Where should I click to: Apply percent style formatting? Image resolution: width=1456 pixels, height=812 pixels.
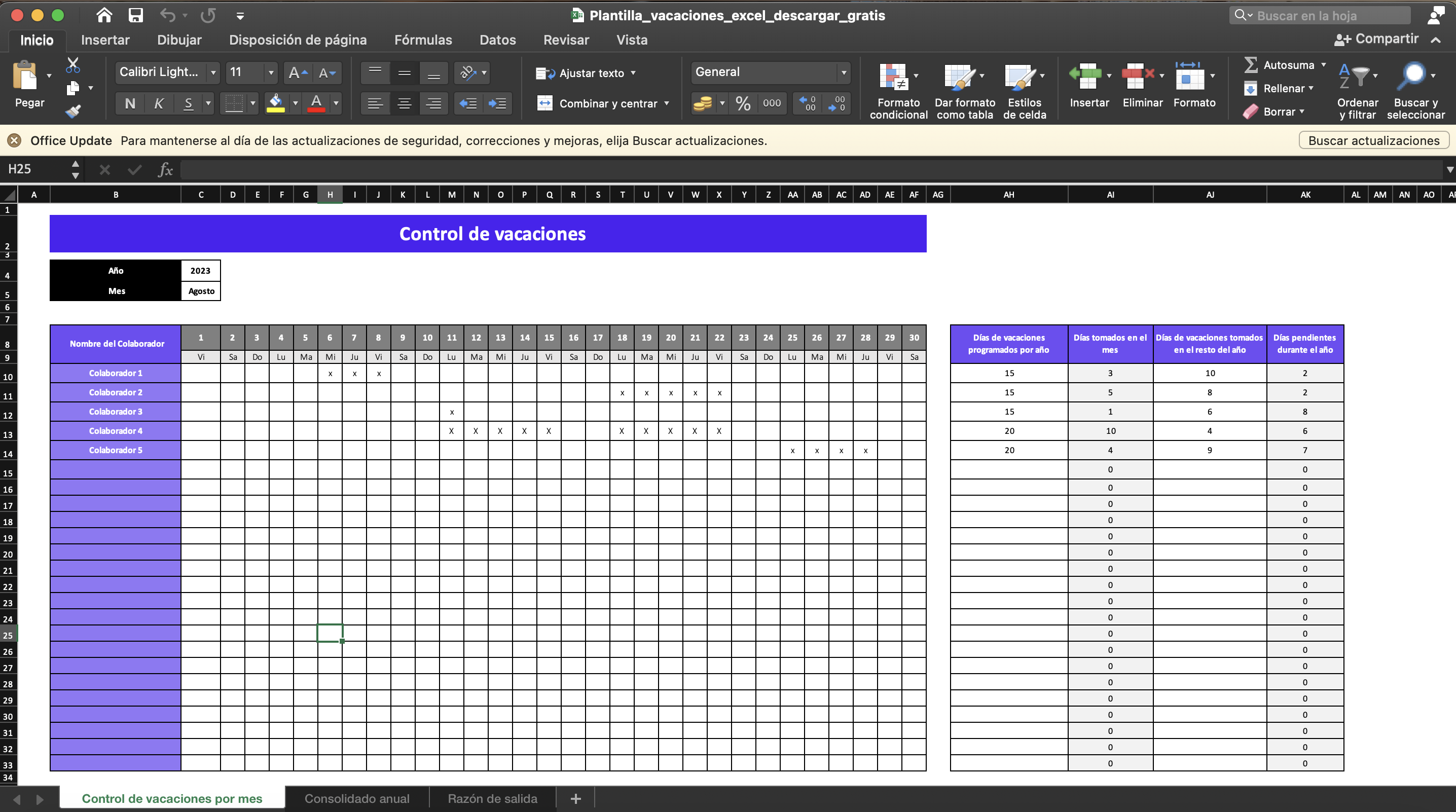click(x=742, y=103)
